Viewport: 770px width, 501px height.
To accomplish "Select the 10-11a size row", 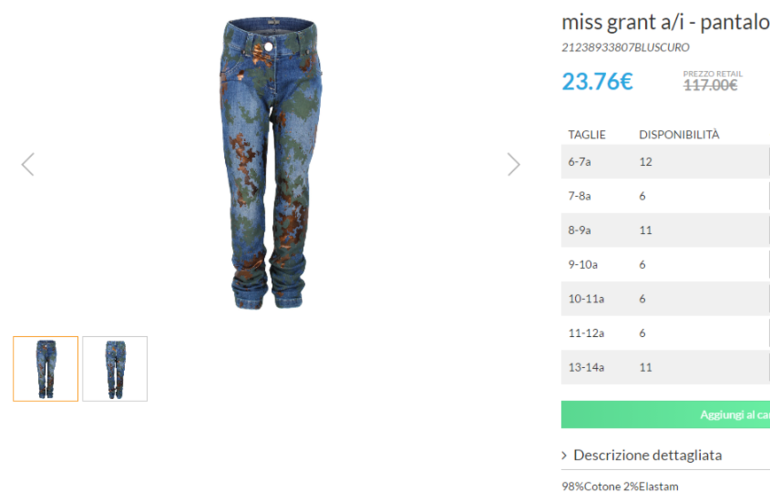I will coord(665,299).
